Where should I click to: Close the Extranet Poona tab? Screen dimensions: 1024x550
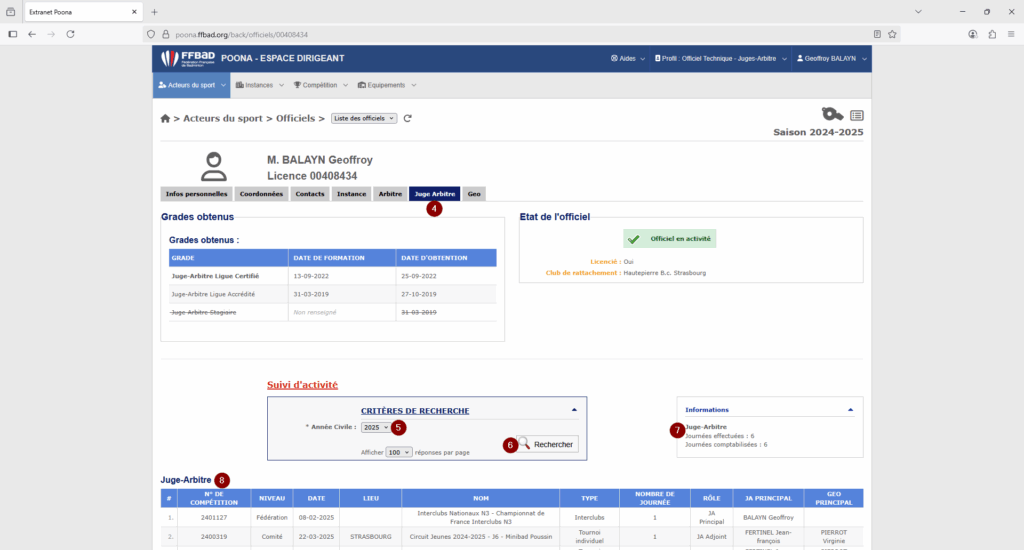tap(134, 12)
